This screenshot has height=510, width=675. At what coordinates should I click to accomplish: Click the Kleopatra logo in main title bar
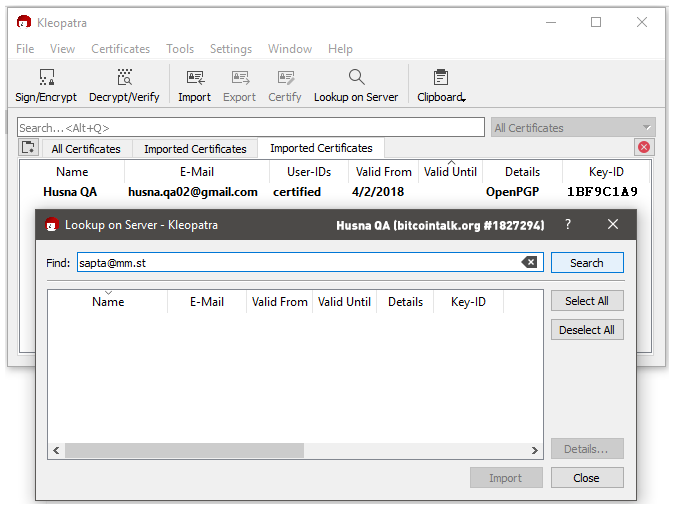click(x=24, y=22)
